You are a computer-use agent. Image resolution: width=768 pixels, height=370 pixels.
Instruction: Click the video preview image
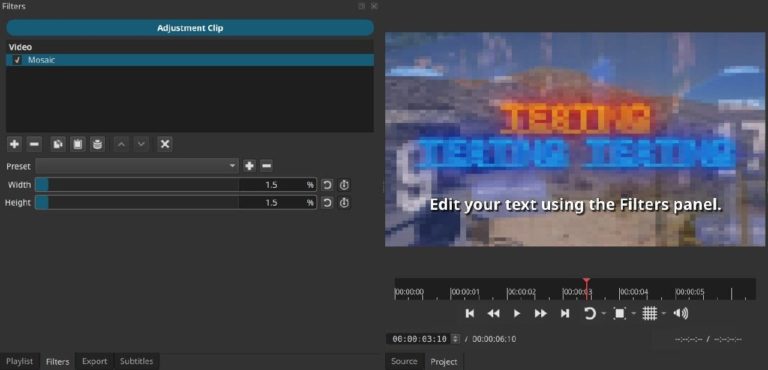click(575, 139)
